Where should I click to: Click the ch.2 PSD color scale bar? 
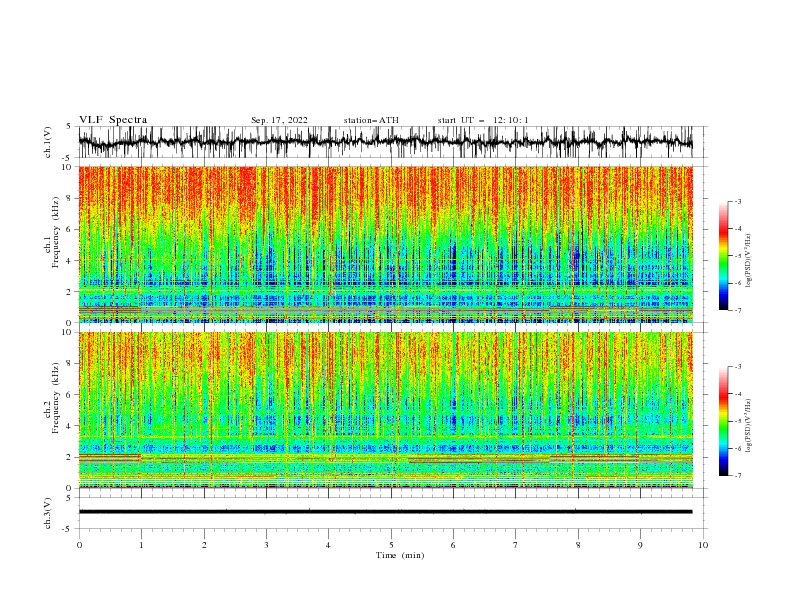pyautogui.click(x=723, y=421)
